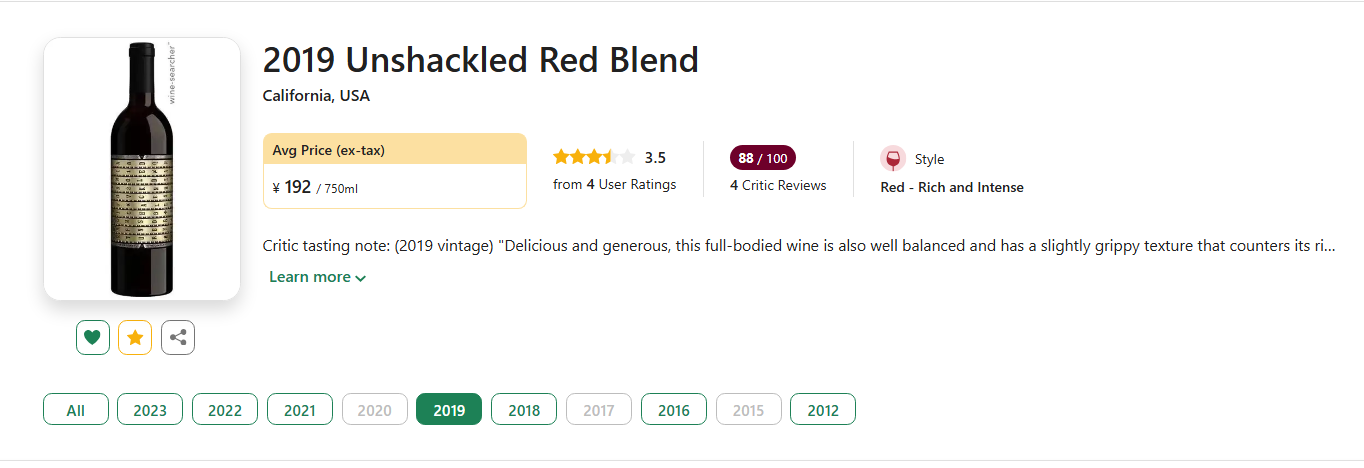Switch to the 2023 vintage
The height and width of the screenshot is (468, 1364).
tap(150, 410)
